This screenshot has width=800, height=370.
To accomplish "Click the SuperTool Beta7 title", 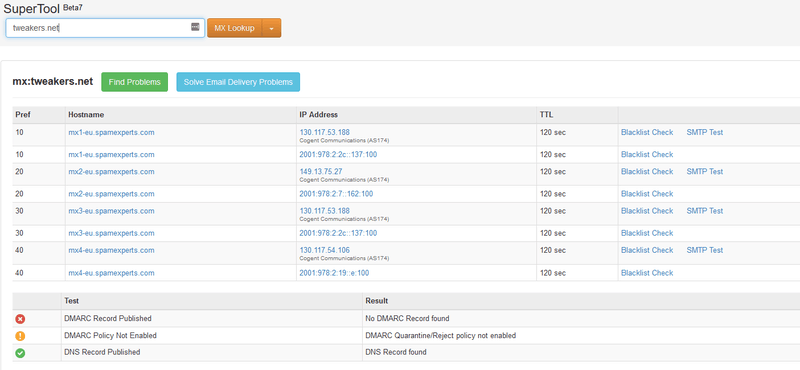I will point(43,8).
